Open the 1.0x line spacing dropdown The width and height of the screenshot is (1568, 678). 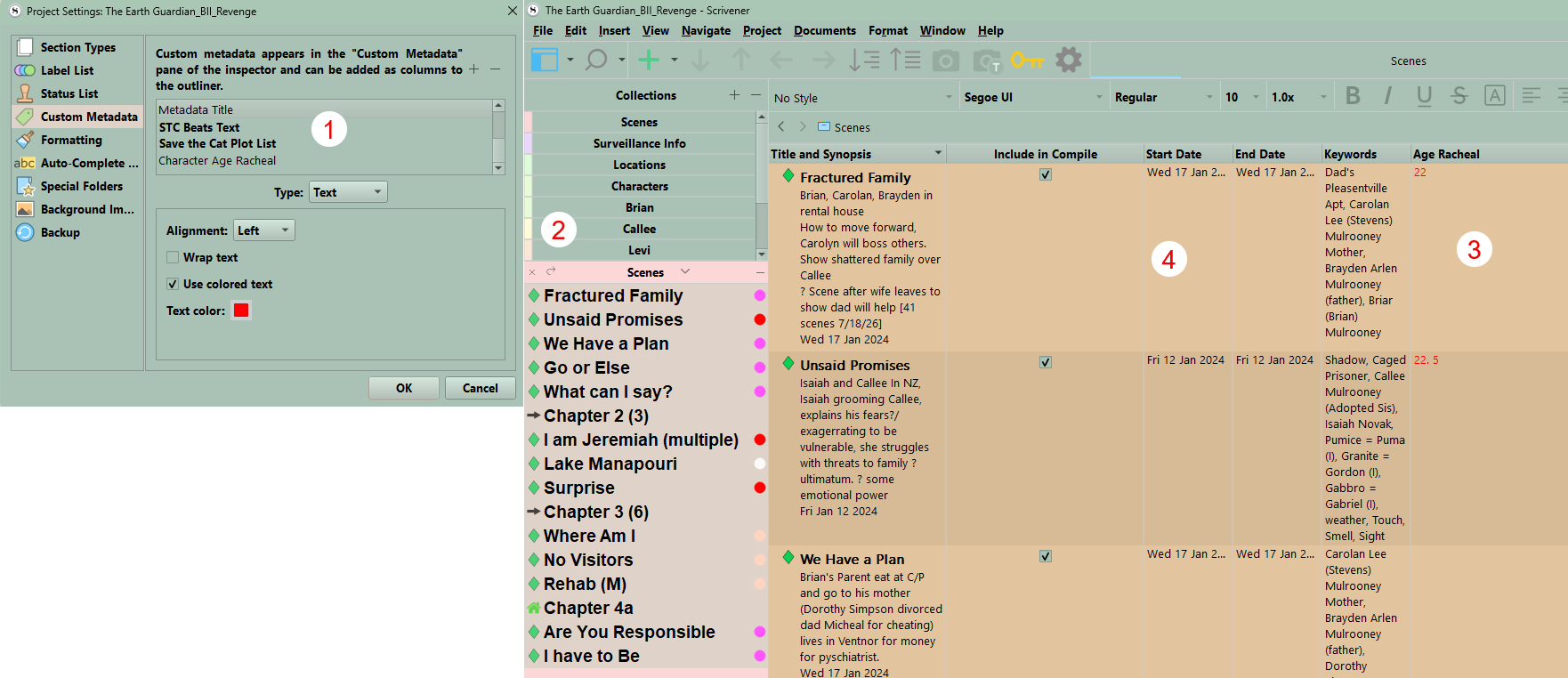(1299, 97)
